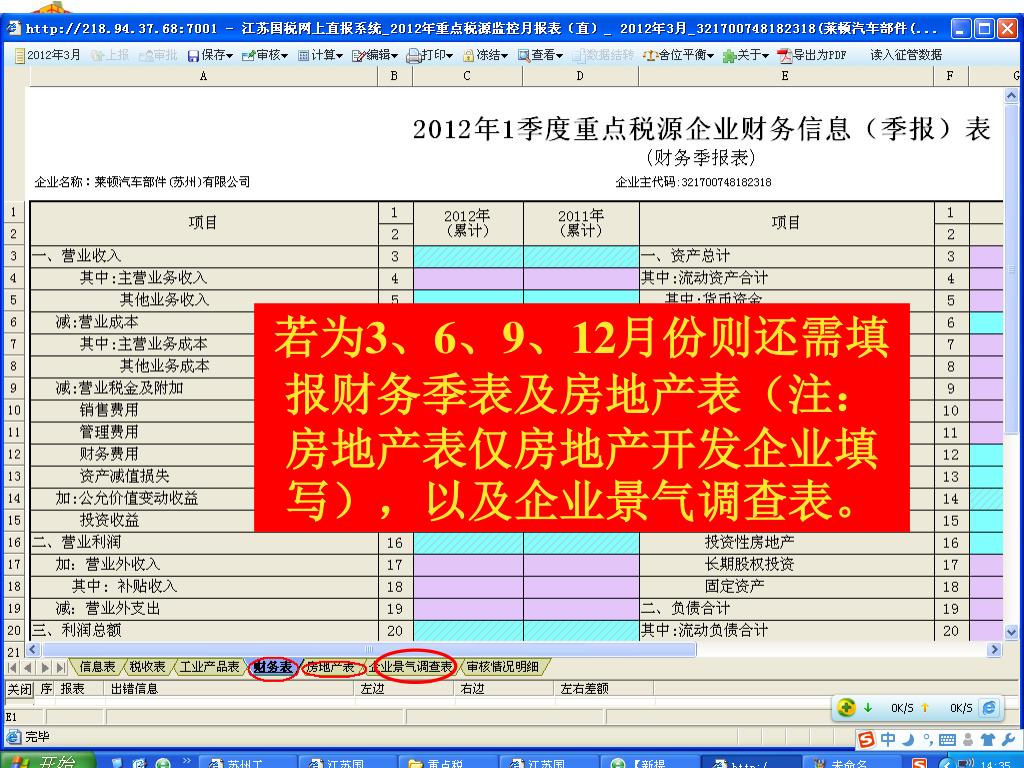Viewport: 1024px width, 768px height.
Task: Select the 营业外收入 2012年 input cell
Action: [468, 564]
